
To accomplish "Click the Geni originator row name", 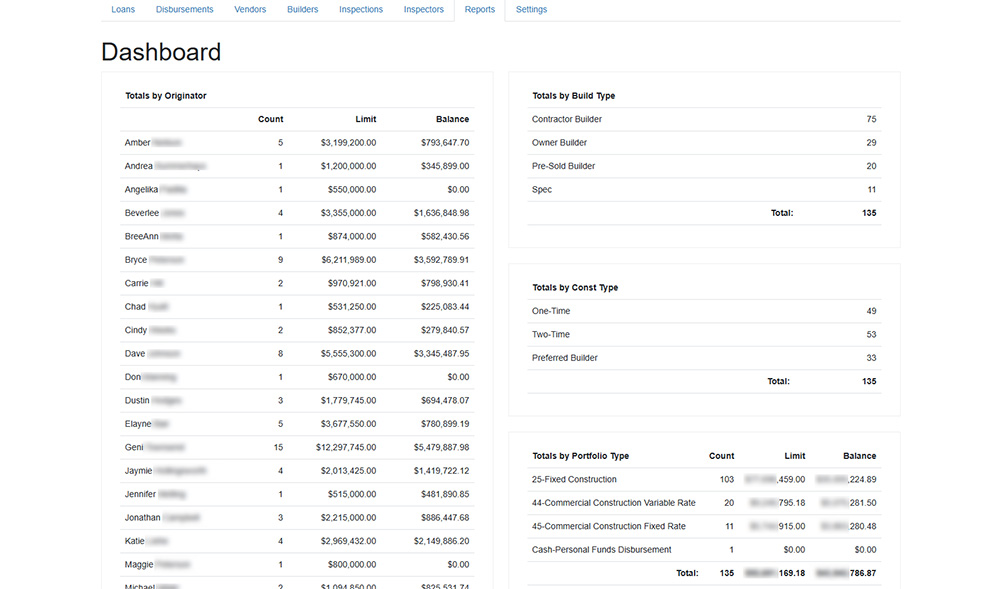I will pyautogui.click(x=135, y=447).
